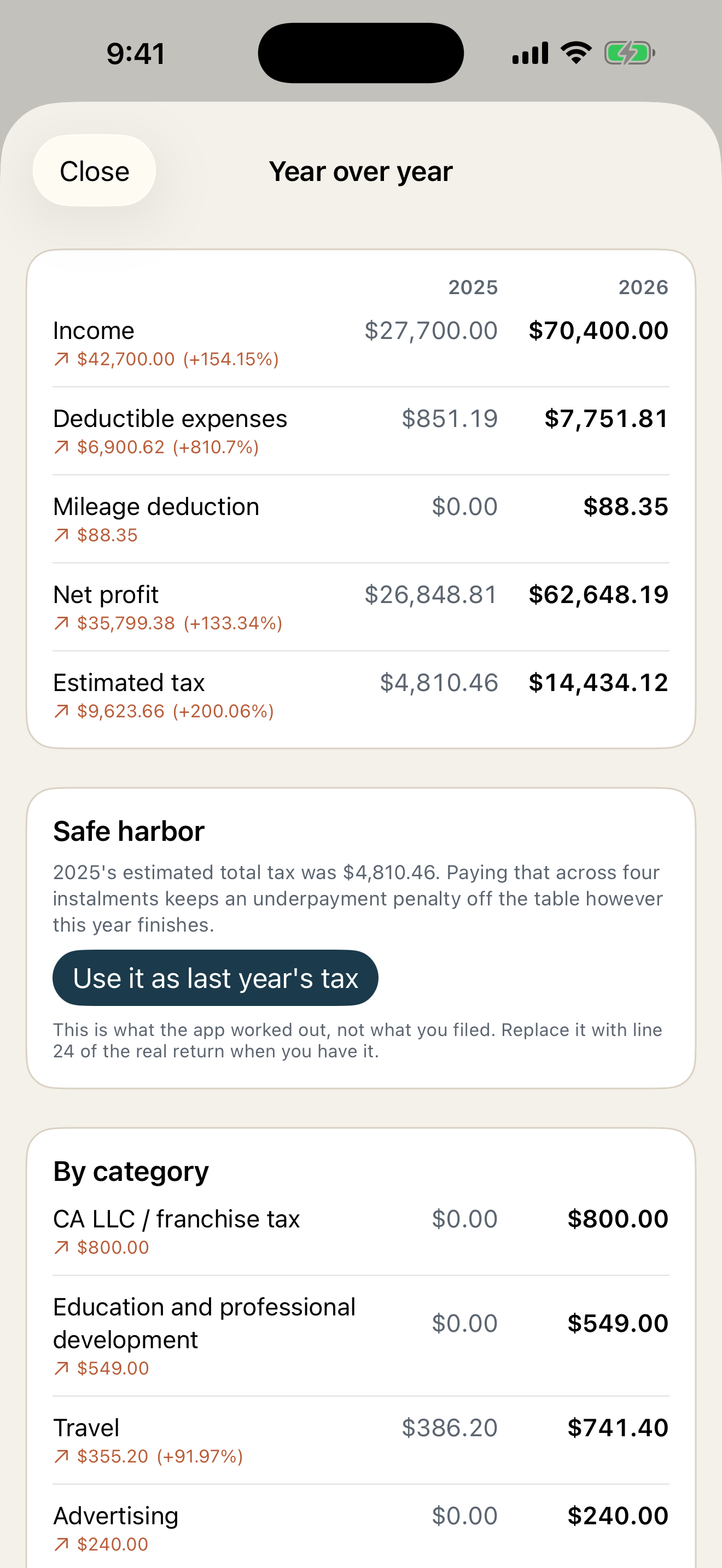Tap Use it as last year's tax
The height and width of the screenshot is (1568, 722).
pos(216,978)
